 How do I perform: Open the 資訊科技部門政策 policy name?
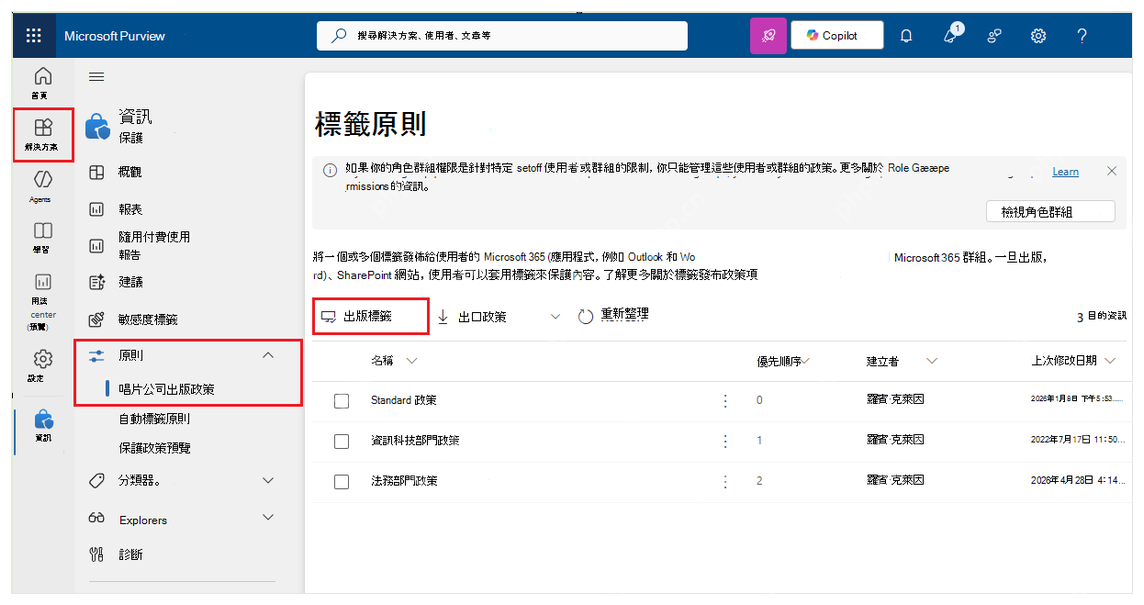(415, 441)
